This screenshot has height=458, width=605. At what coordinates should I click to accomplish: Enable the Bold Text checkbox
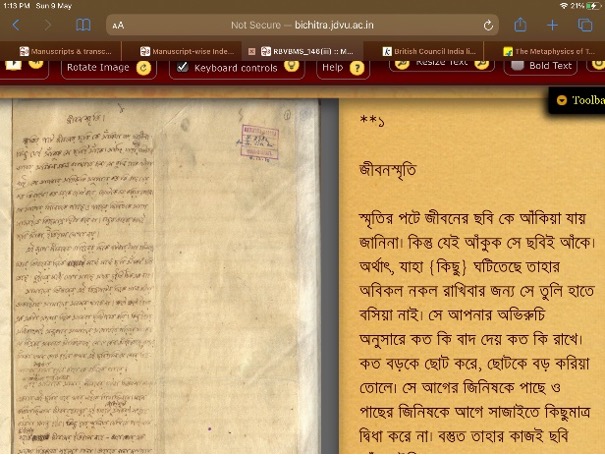(x=517, y=66)
